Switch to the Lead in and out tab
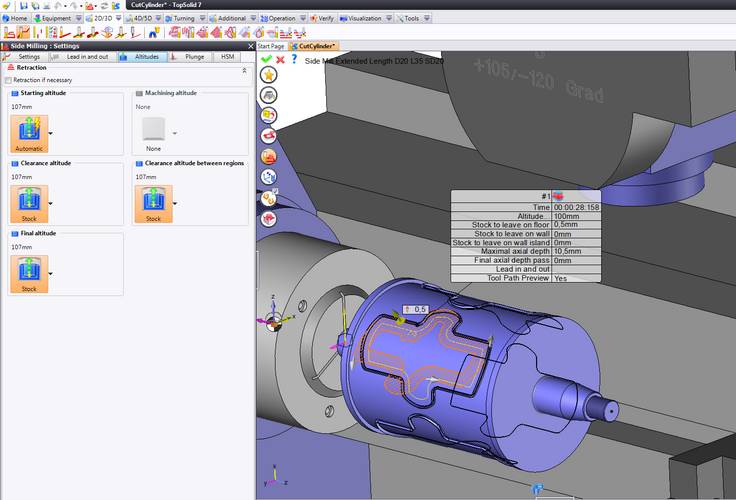The image size is (736, 500). 87,57
